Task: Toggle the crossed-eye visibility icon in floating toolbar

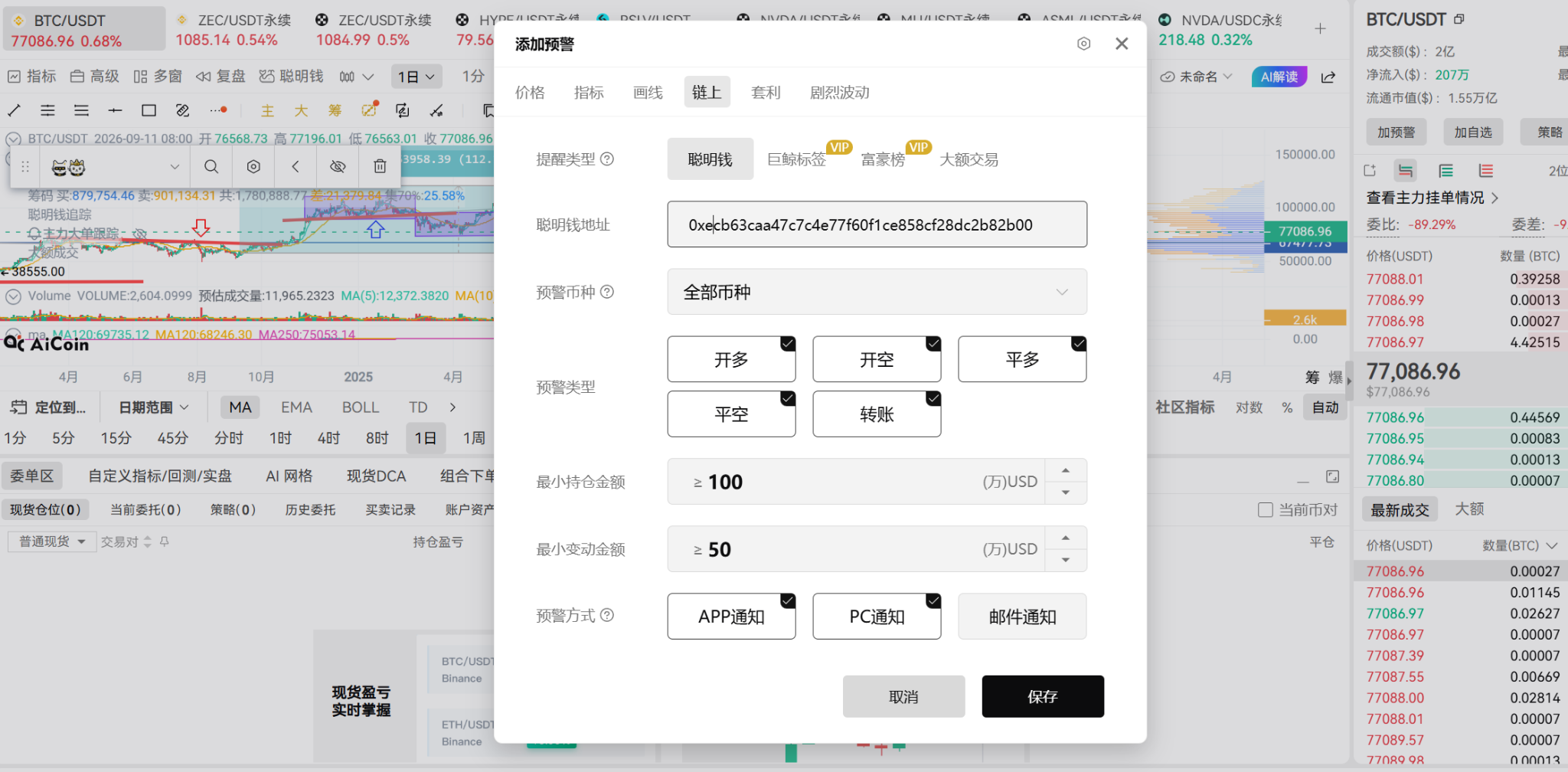Action: [338, 166]
